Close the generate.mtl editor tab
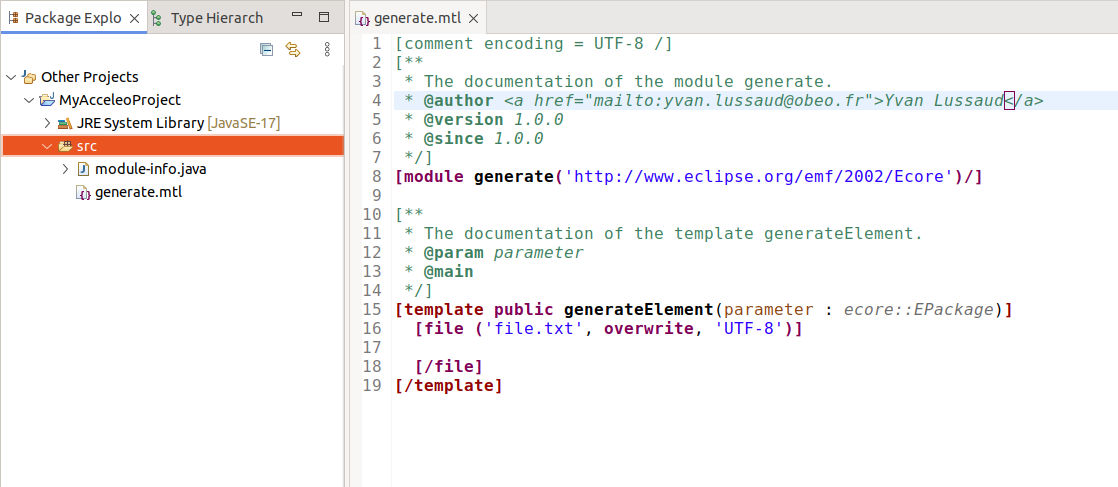Screen dimensions: 1118x487 pos(473,19)
